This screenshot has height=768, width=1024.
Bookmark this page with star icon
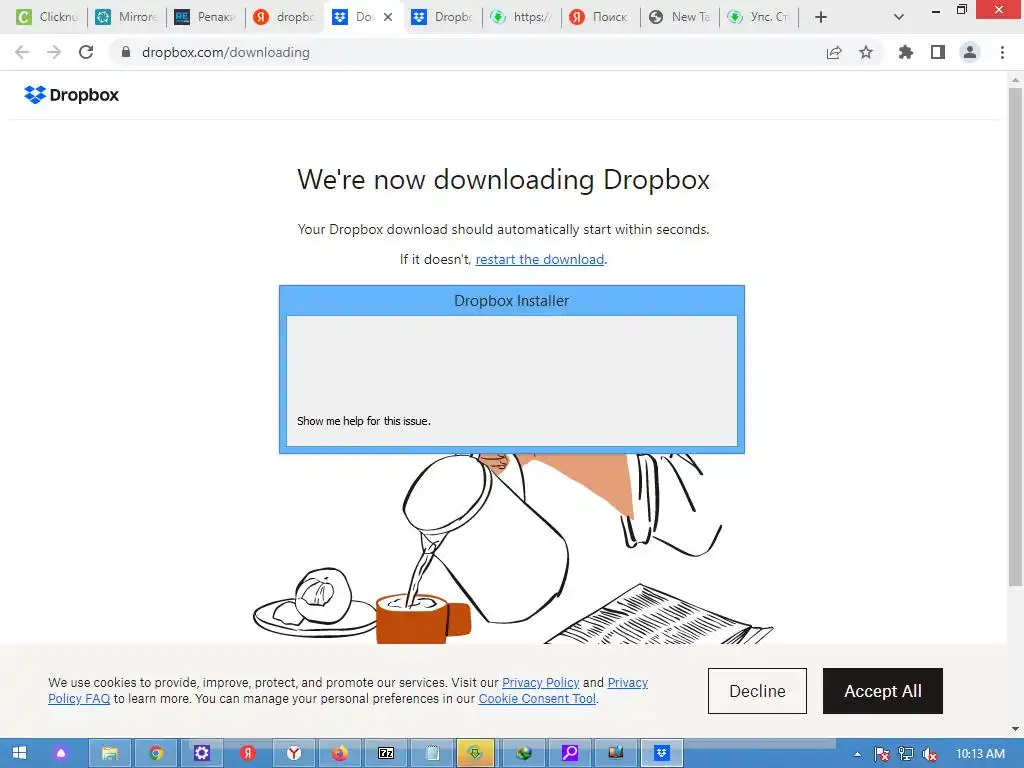pos(866,52)
